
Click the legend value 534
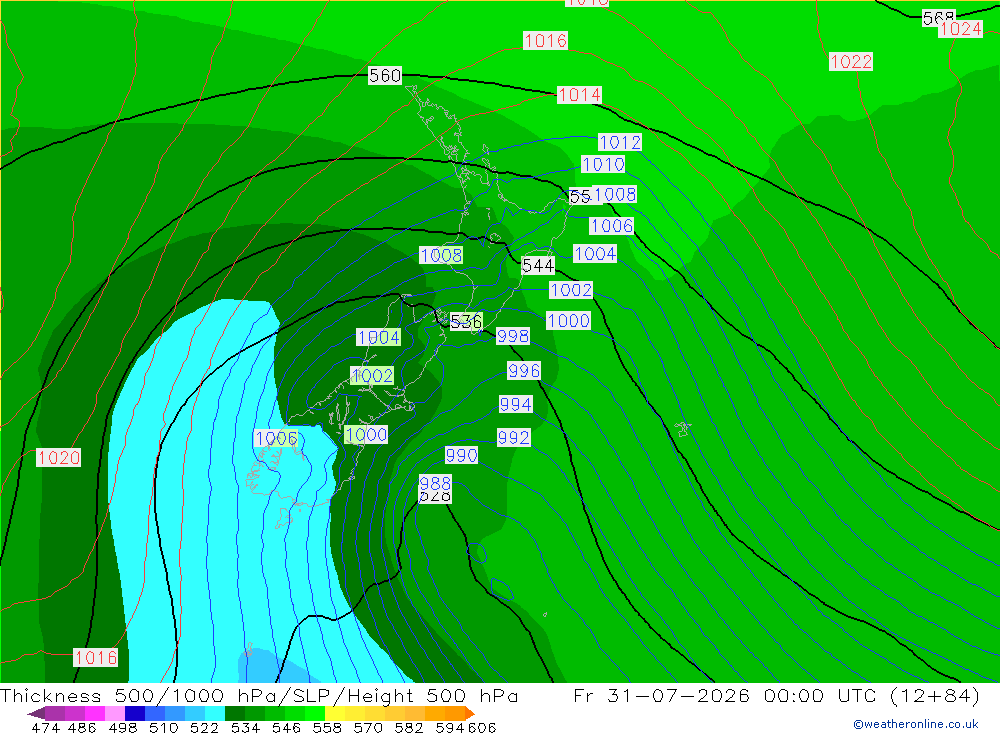coord(245,727)
